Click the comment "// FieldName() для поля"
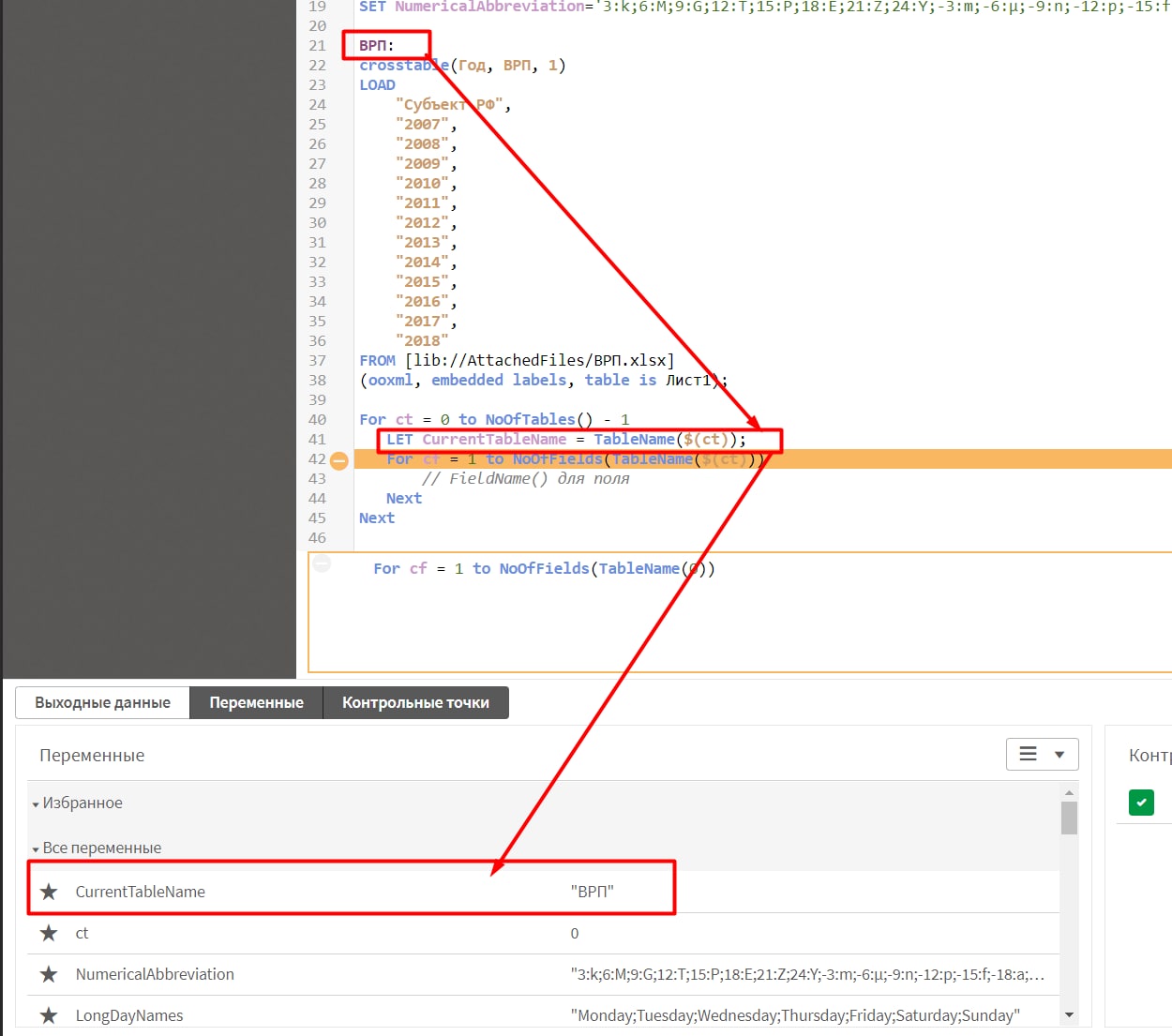Viewport: 1172px width, 1036px height. (x=525, y=478)
